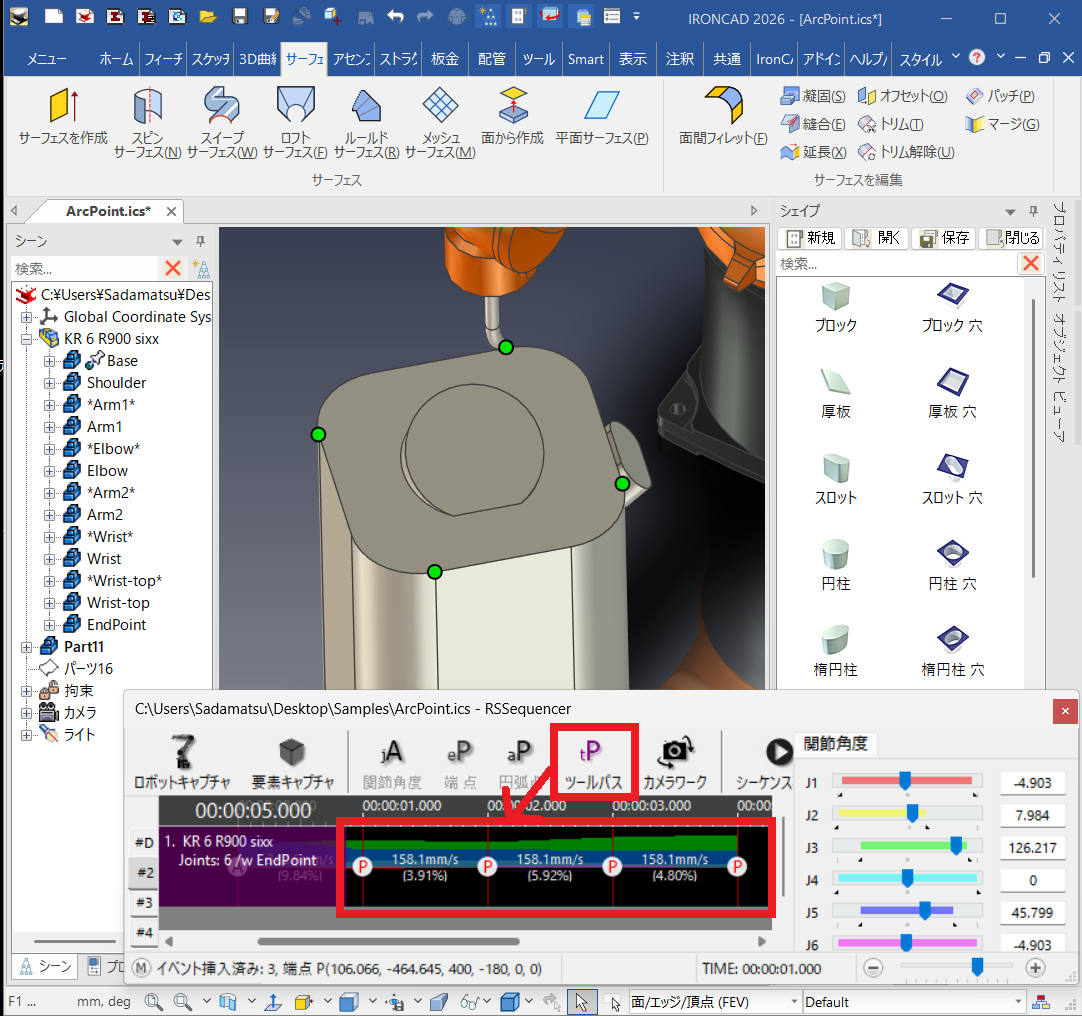This screenshot has height=1016, width=1082.
Task: Click the Toolpath (ツールパス) tP button
Action: (x=593, y=762)
